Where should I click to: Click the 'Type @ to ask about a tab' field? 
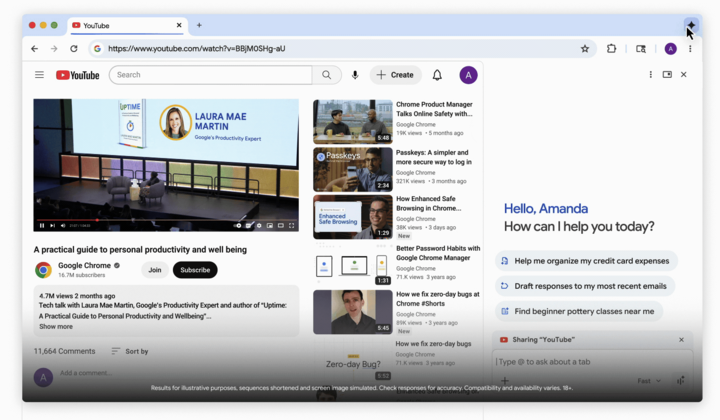tap(580, 361)
